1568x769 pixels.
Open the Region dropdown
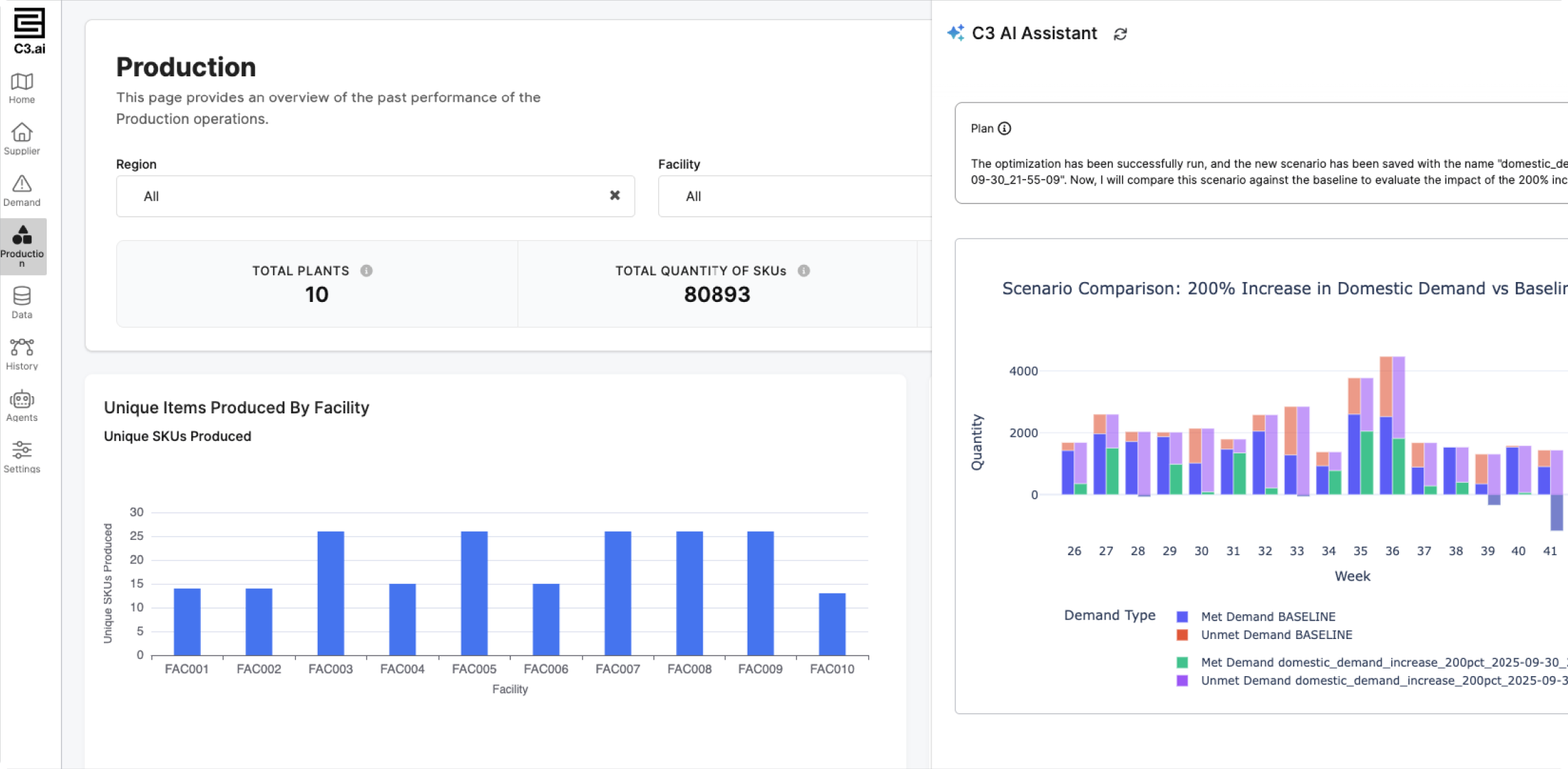click(375, 196)
